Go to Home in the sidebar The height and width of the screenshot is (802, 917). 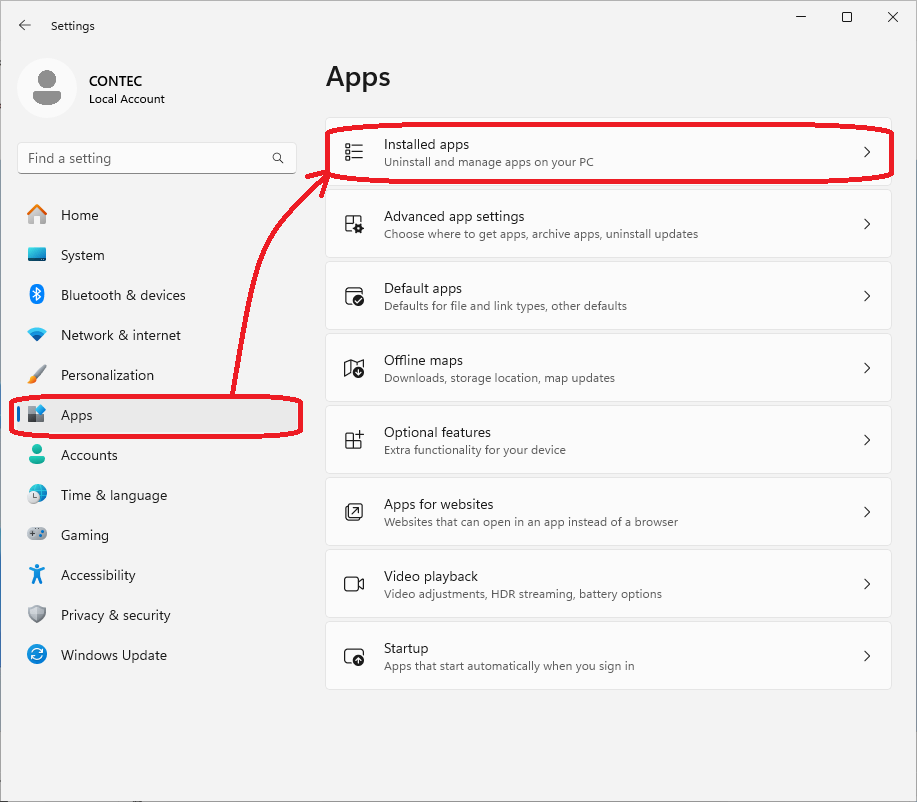point(80,215)
